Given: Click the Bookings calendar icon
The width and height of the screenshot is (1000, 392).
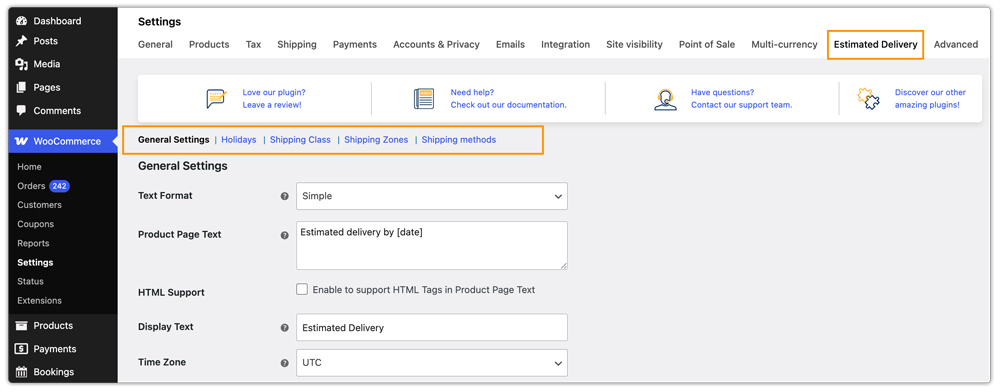Looking at the screenshot, I should 21,372.
